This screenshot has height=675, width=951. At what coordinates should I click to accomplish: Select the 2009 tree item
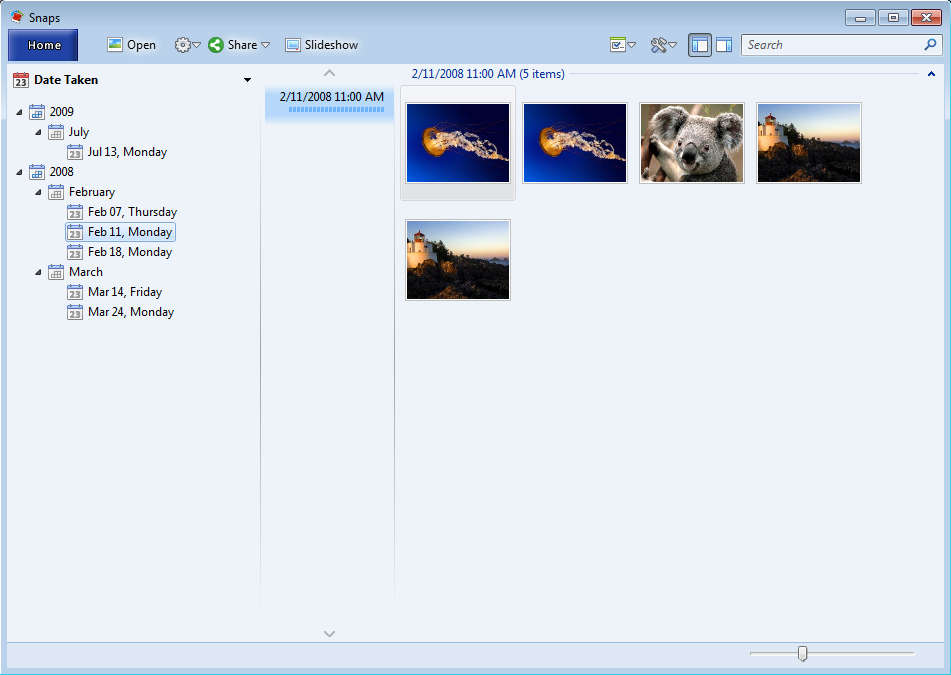pyautogui.click(x=61, y=112)
